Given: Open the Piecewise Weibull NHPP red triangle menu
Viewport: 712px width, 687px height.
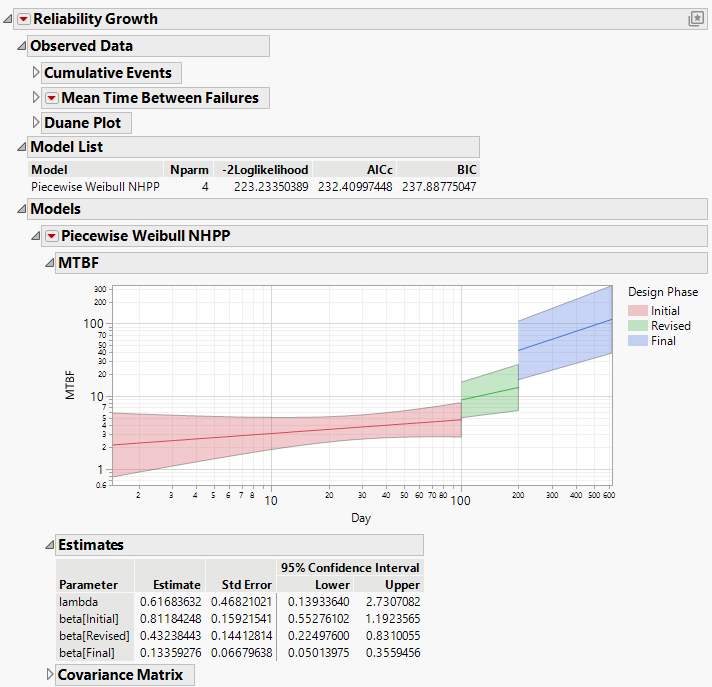Looking at the screenshot, I should [x=52, y=236].
